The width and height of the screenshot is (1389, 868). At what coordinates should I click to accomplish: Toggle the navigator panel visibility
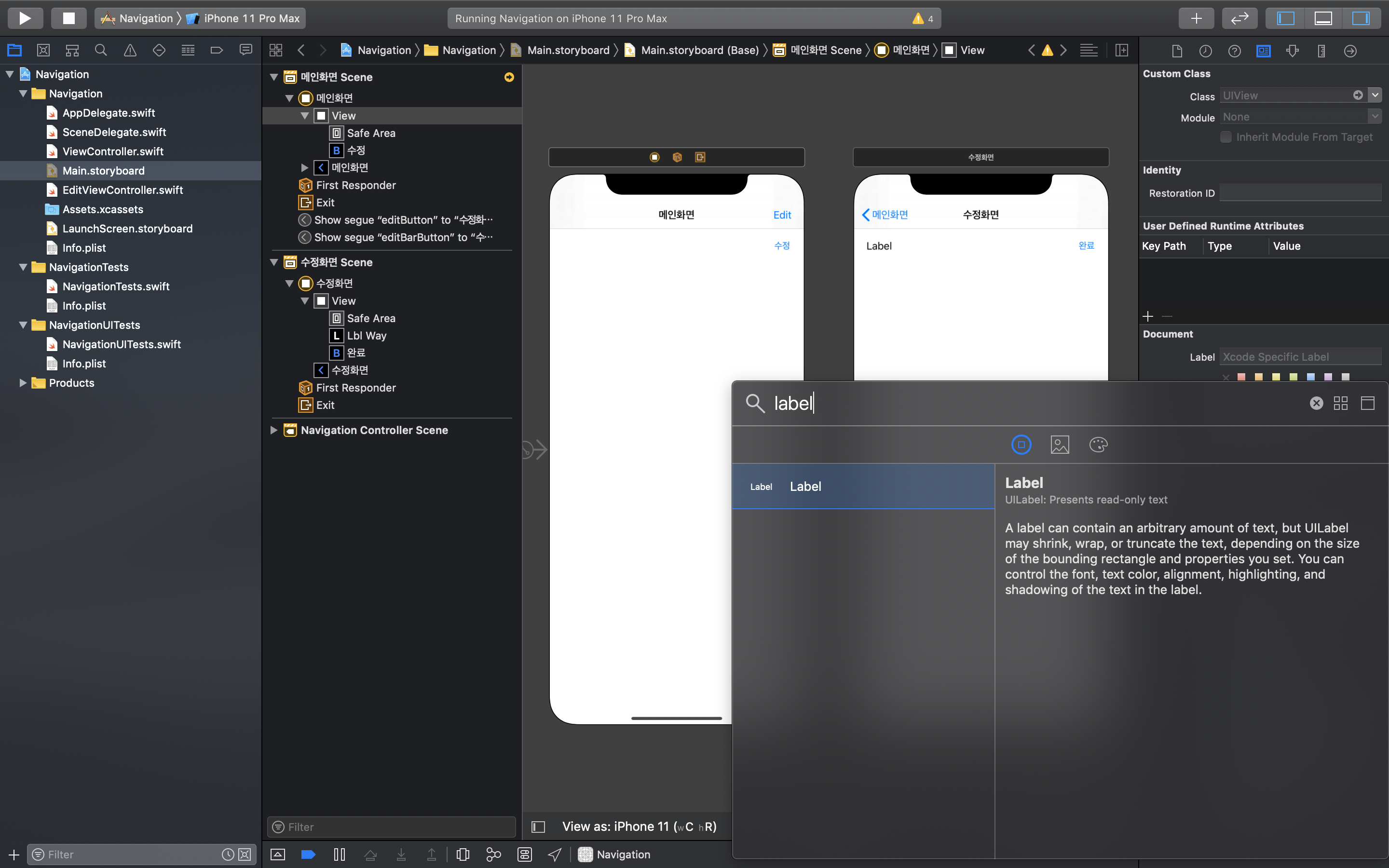(1286, 18)
